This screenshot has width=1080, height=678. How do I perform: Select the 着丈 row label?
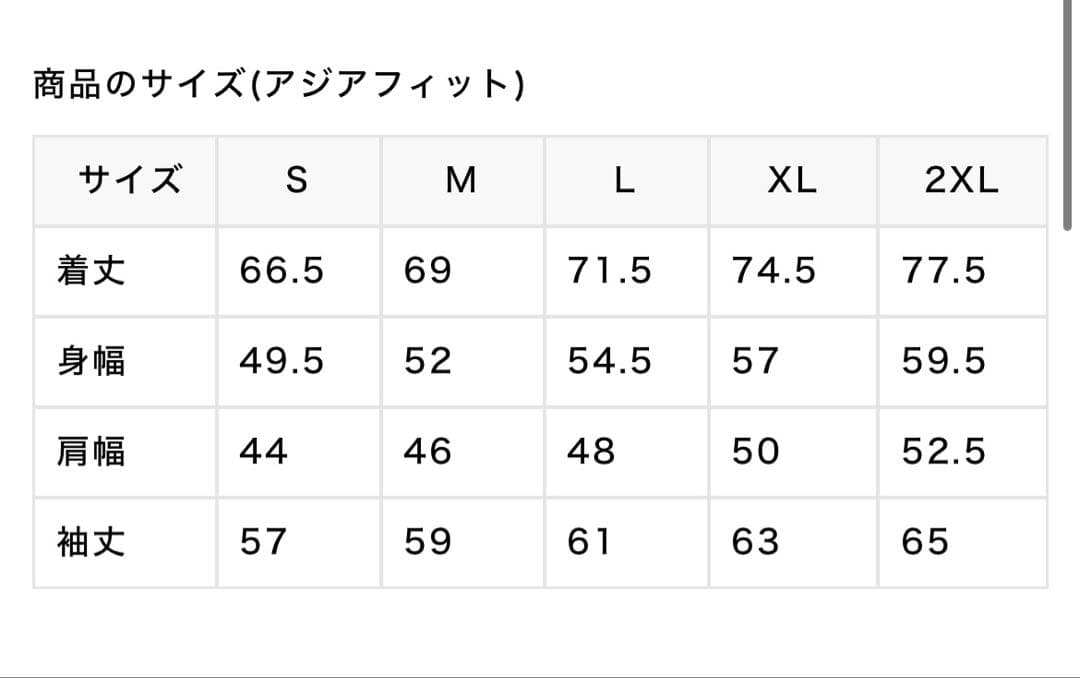91,271
